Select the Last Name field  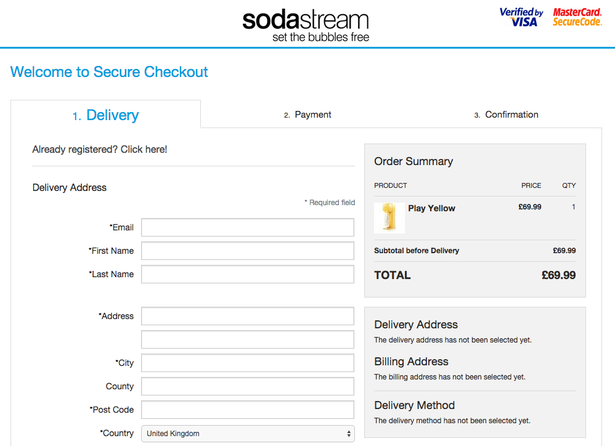pos(248,274)
